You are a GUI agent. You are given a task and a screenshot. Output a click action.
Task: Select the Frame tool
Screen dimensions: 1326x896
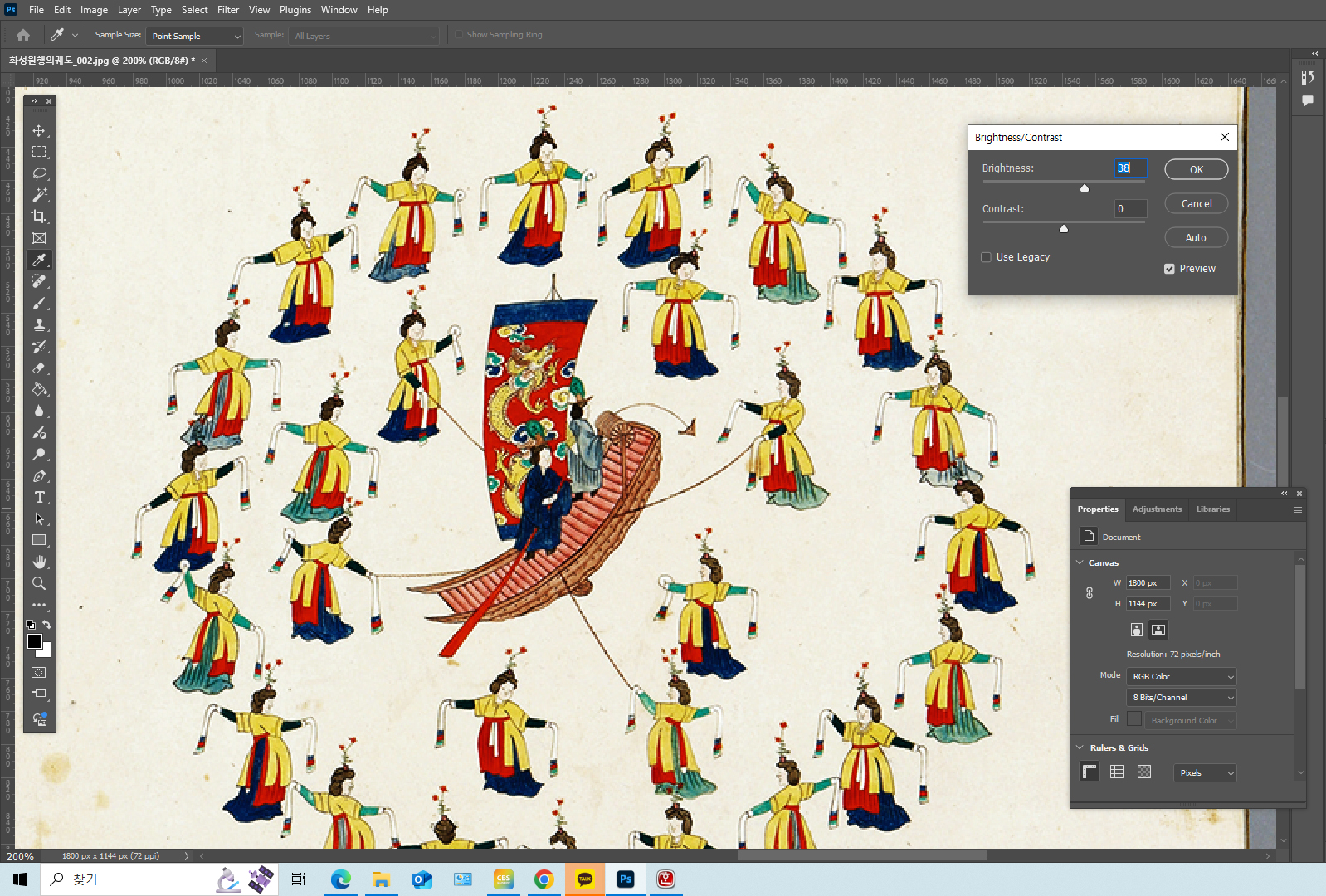click(39, 238)
